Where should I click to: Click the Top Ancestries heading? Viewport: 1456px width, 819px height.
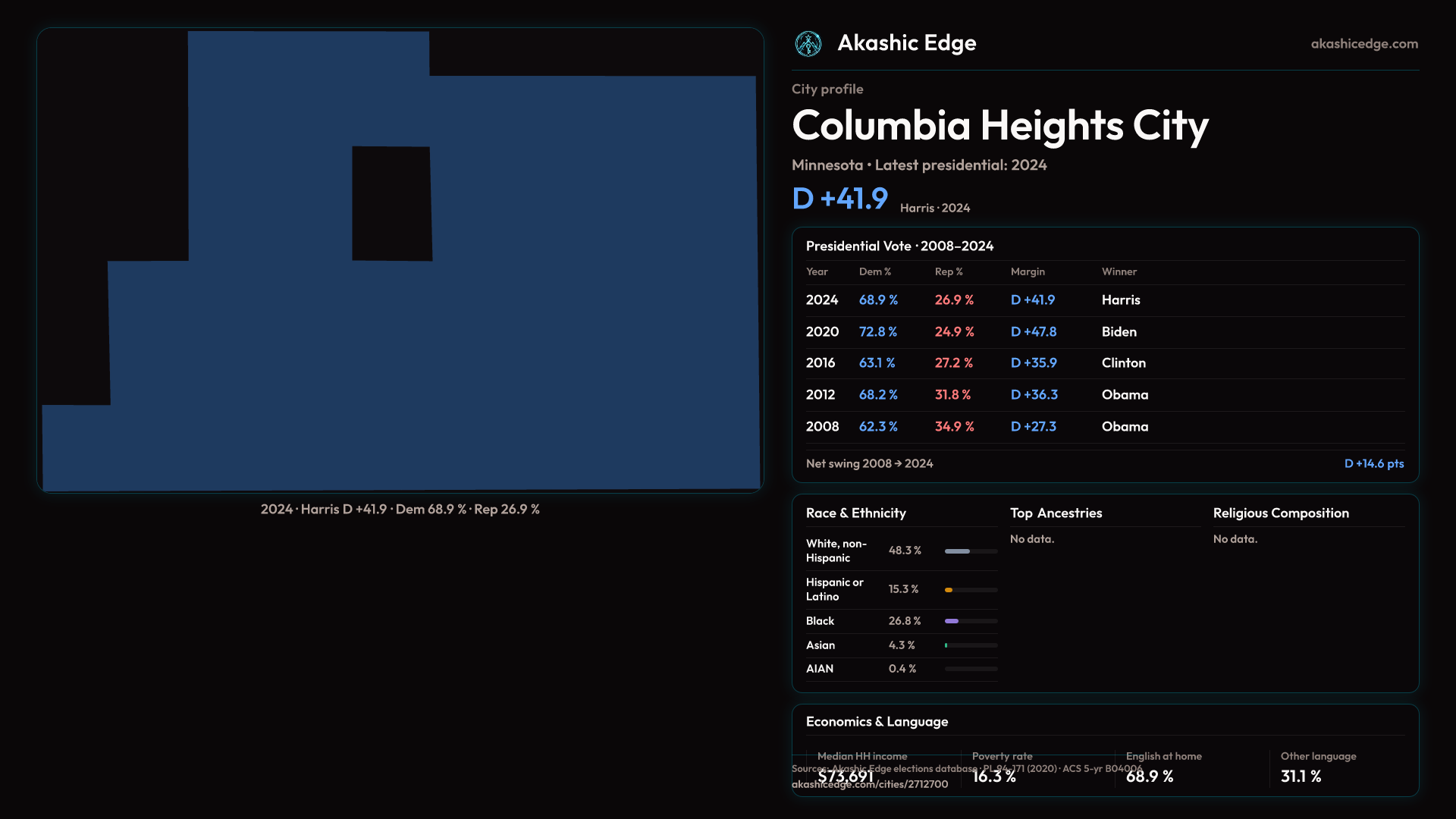[1056, 513]
